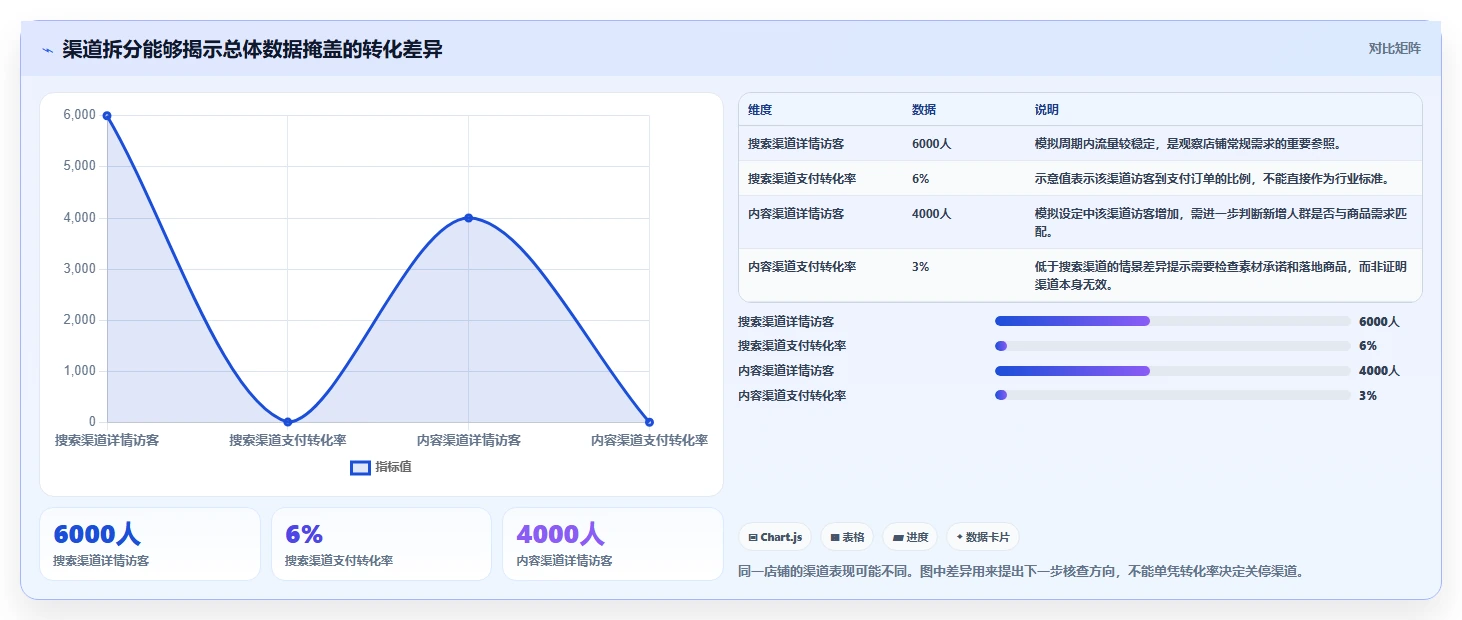1462x620 pixels.
Task: Click the 搜索渠道详情访客 progress bar
Action: pos(1172,321)
